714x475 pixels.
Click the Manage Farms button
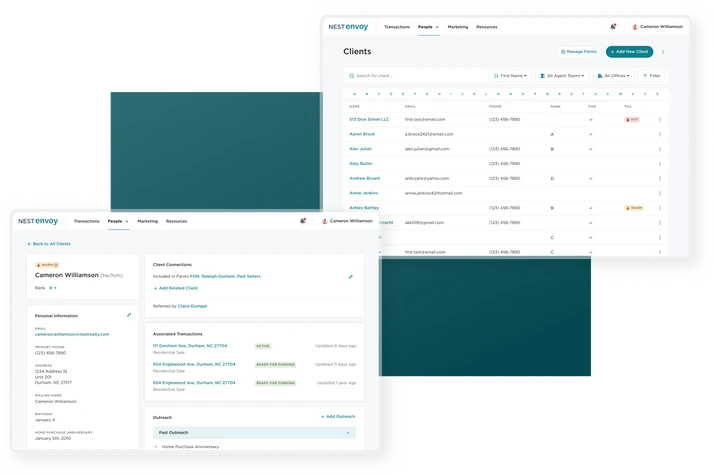pyautogui.click(x=579, y=52)
